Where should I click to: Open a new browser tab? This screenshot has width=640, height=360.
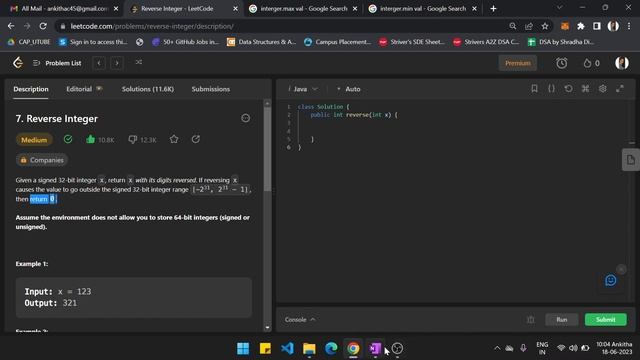[493, 9]
